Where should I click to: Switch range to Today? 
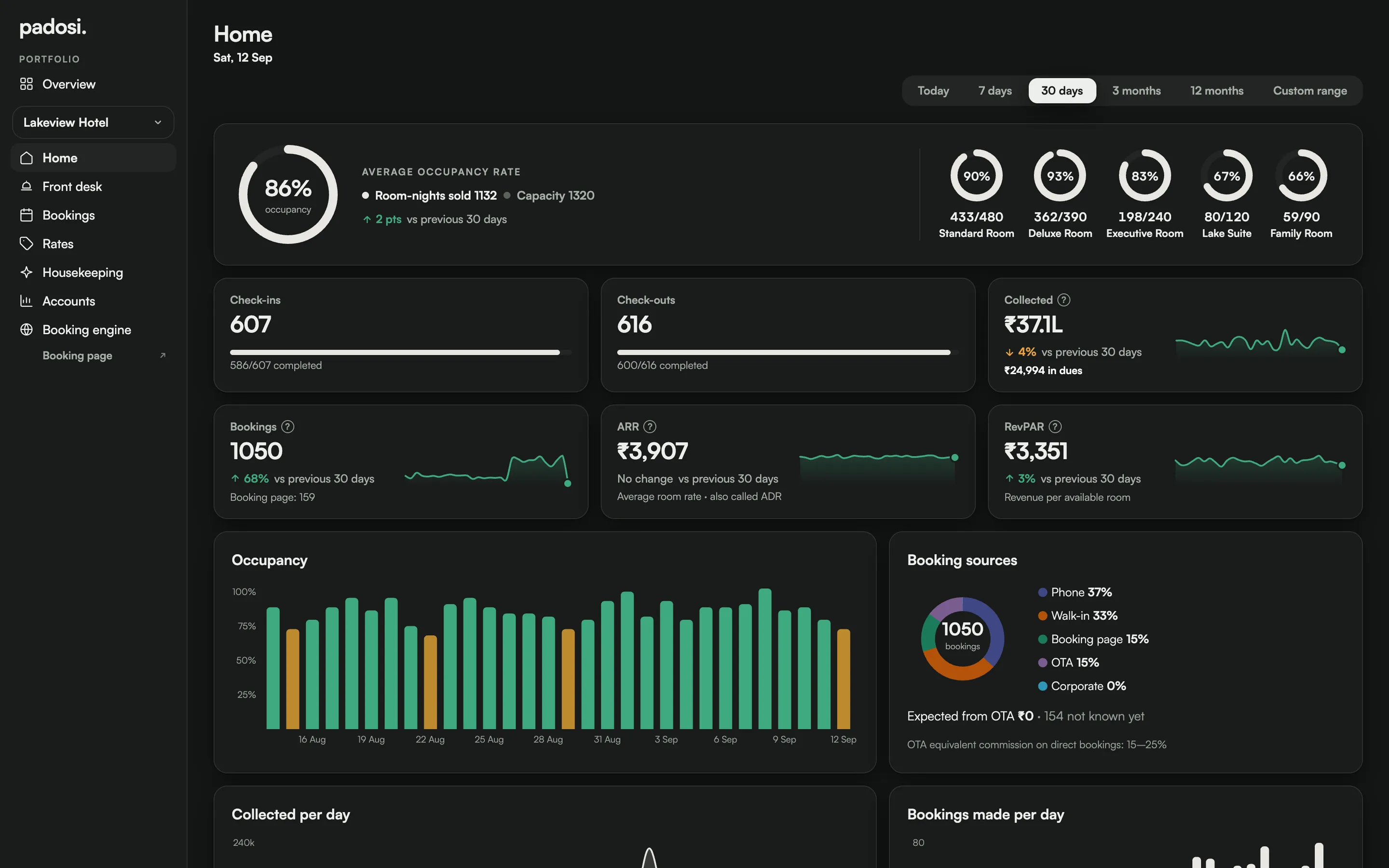coord(933,91)
